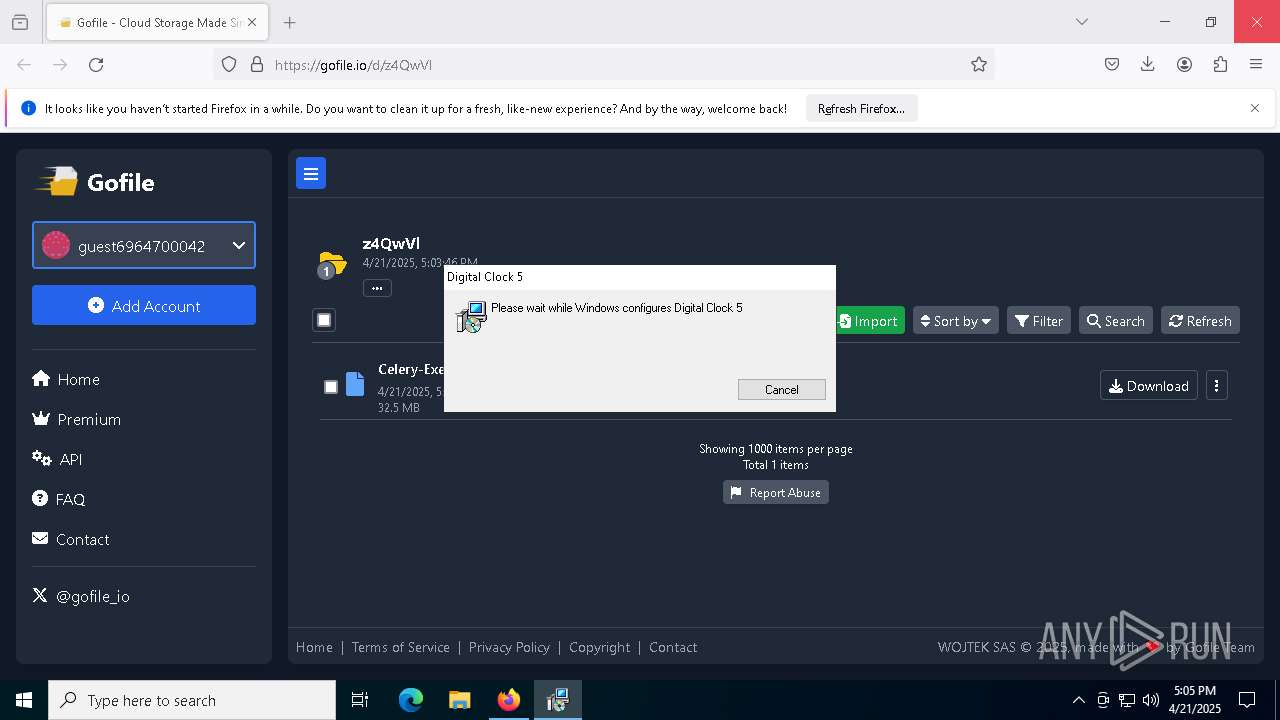Open footer Home link
Image resolution: width=1280 pixels, height=720 pixels.
pyautogui.click(x=314, y=647)
